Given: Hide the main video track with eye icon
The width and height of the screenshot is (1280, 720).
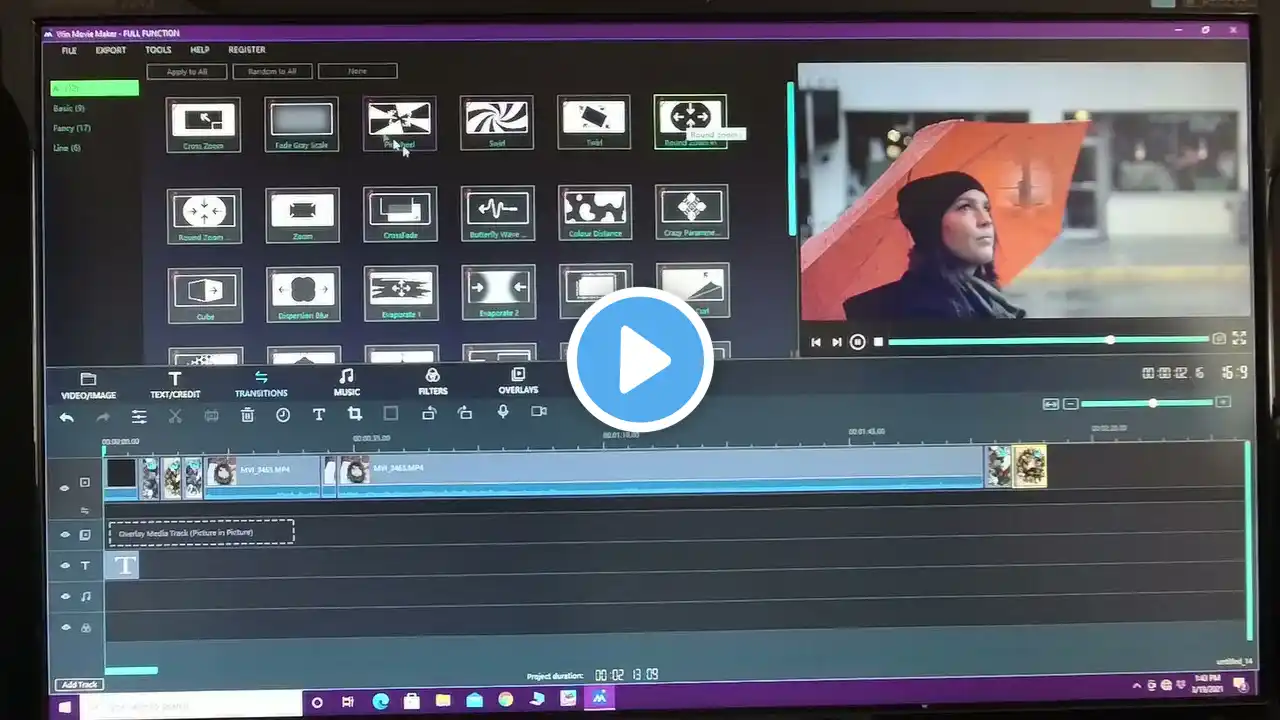Looking at the screenshot, I should tap(65, 488).
